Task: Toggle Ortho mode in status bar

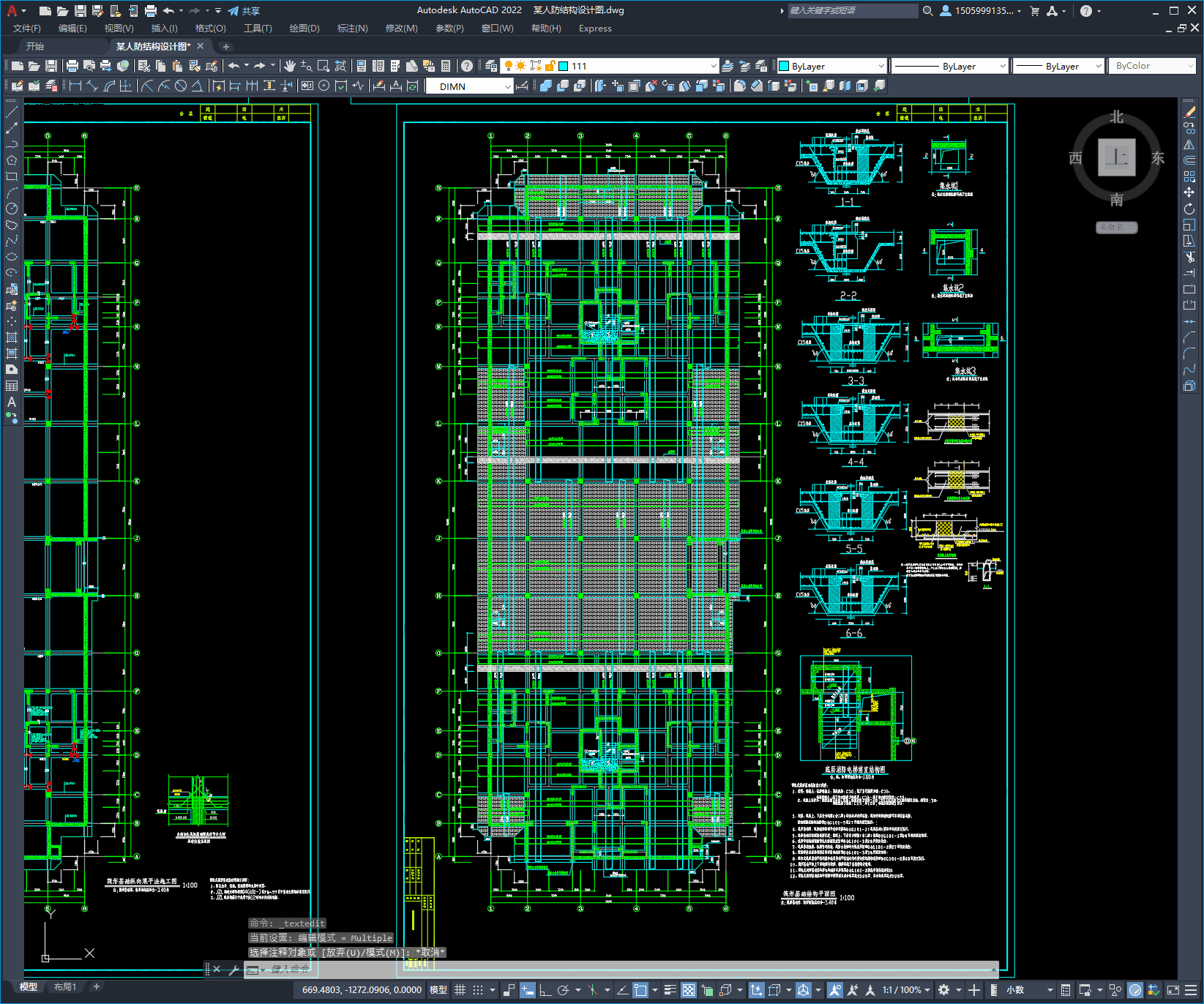Action: (545, 990)
